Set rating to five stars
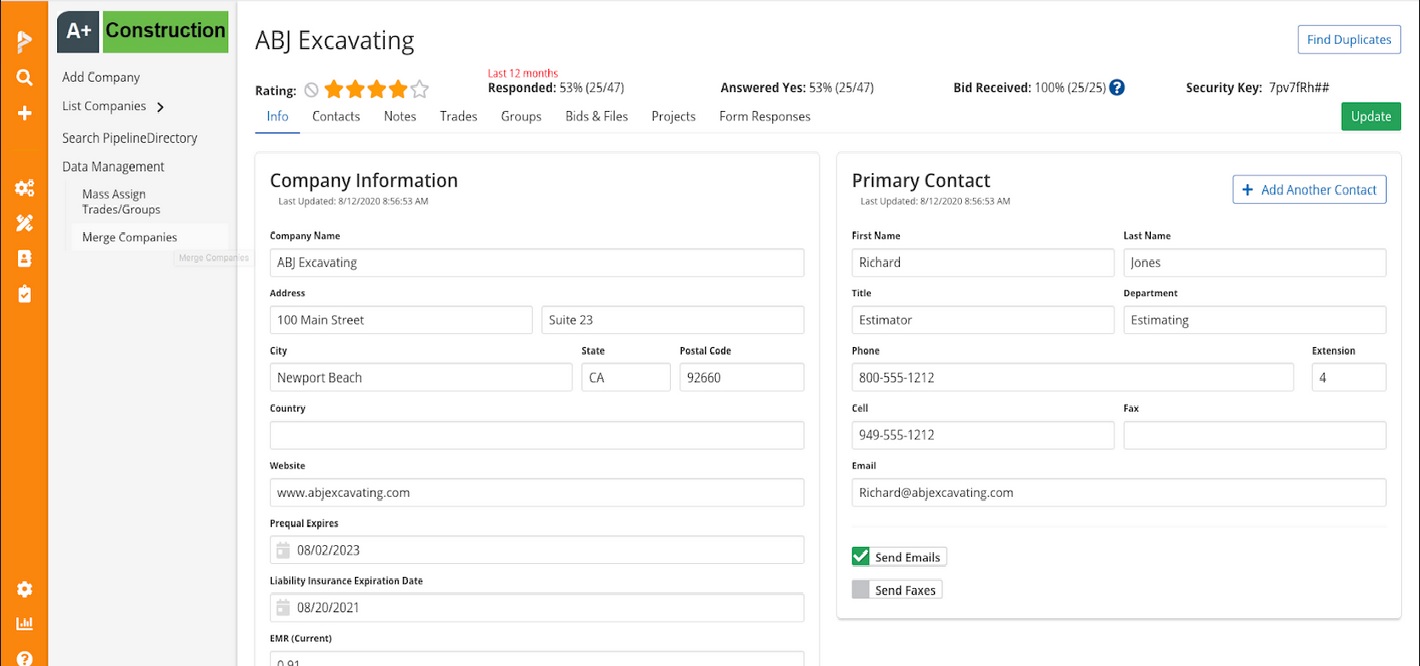 click(420, 90)
